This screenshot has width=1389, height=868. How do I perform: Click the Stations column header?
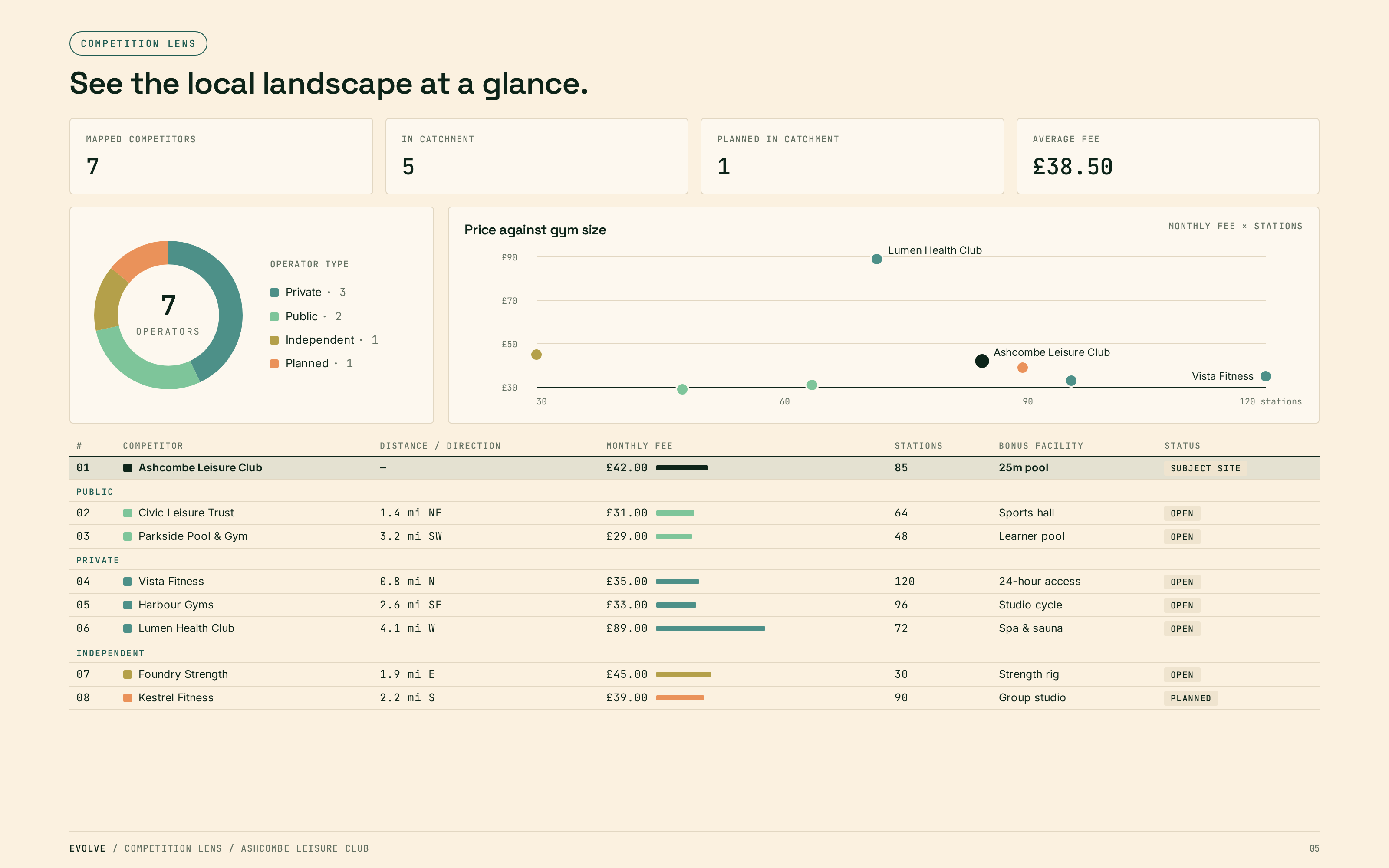918,445
